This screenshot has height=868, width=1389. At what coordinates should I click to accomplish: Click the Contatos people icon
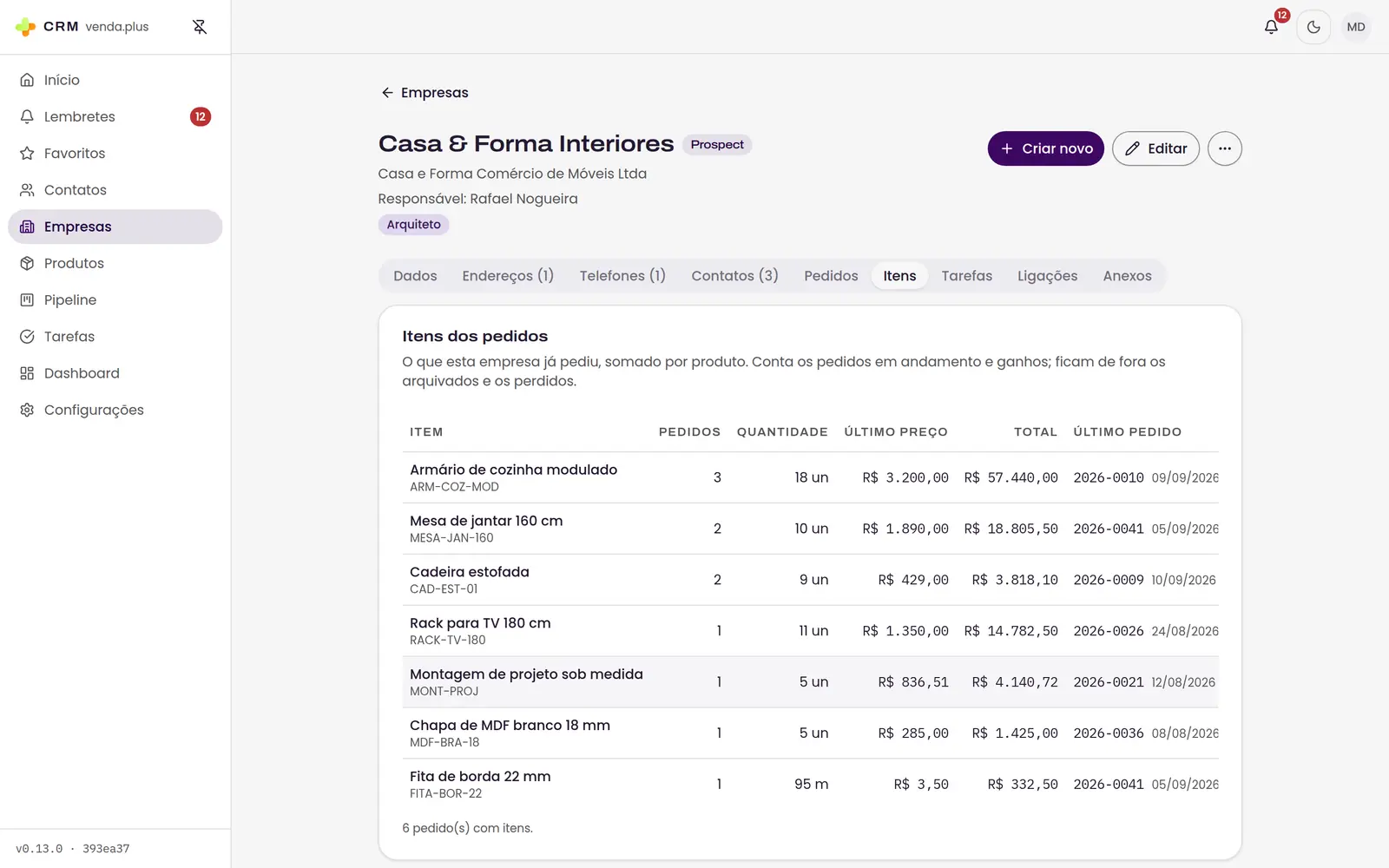click(x=27, y=189)
